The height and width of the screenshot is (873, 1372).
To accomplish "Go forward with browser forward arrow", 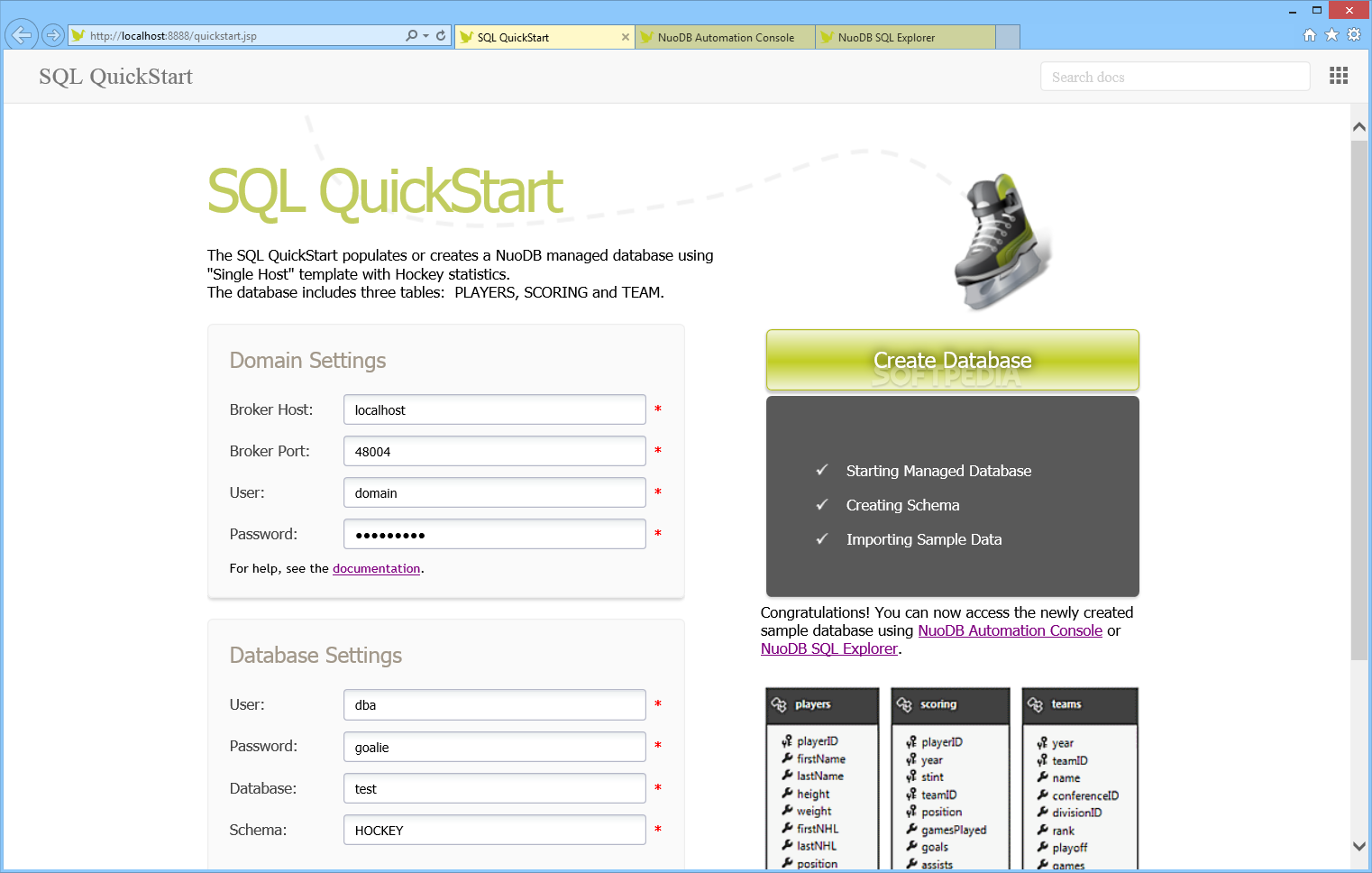I will (53, 35).
